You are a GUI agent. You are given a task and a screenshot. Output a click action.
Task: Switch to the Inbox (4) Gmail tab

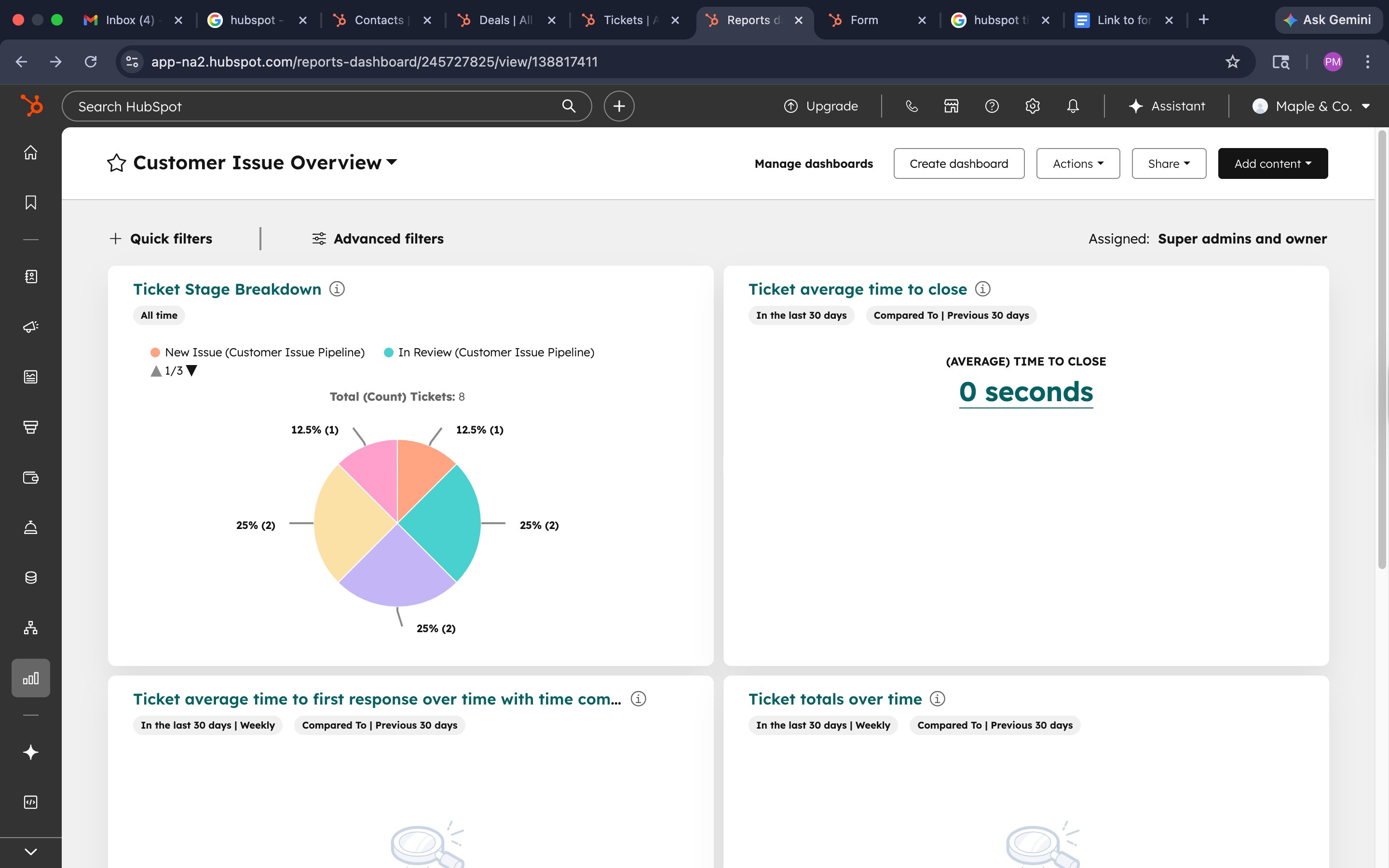coord(132,20)
